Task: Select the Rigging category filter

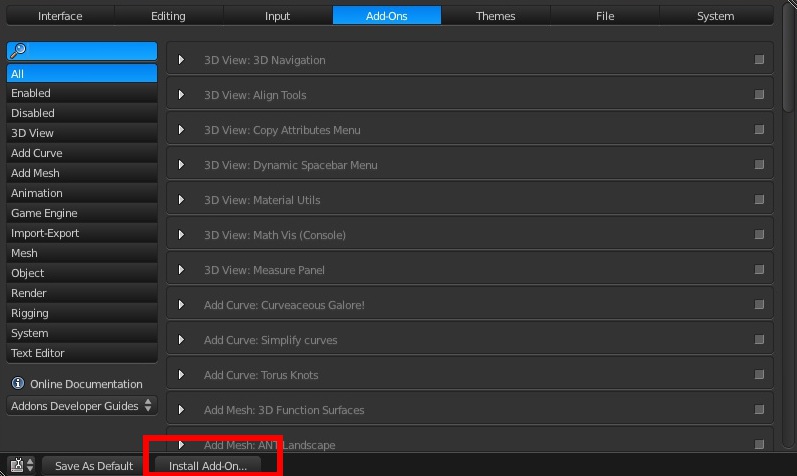Action: tap(82, 313)
